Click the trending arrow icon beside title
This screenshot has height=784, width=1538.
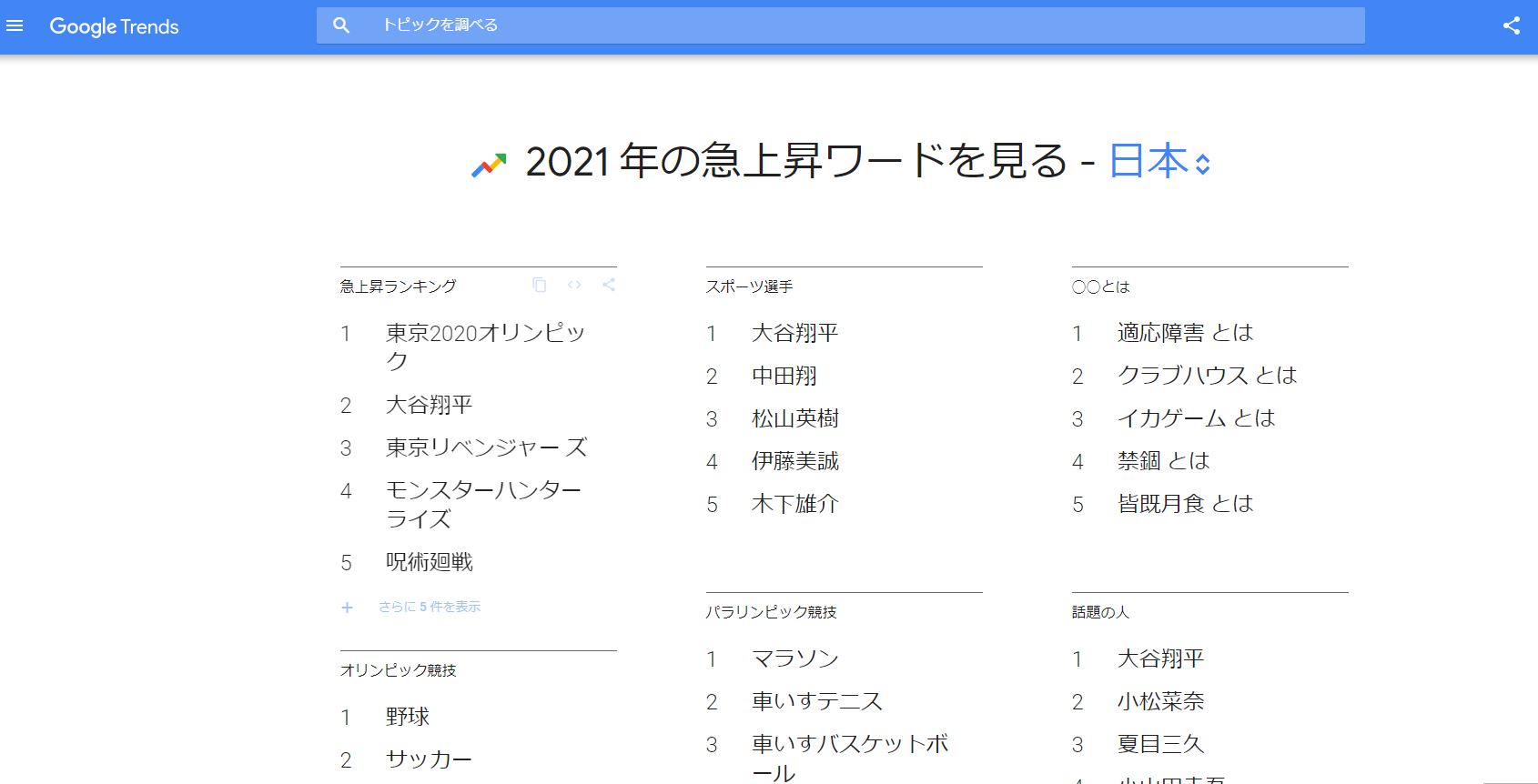coord(489,165)
